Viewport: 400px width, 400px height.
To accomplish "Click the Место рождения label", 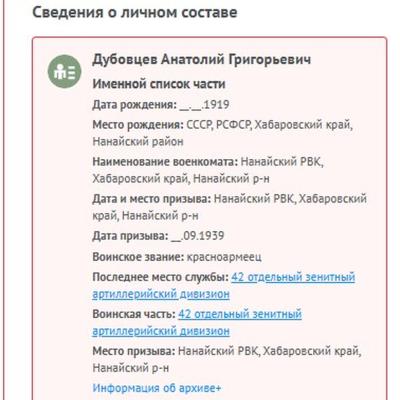I will 138,125.
